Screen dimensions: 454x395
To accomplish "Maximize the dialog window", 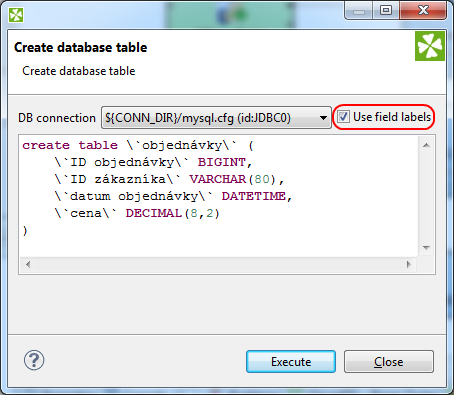I will point(386,10).
